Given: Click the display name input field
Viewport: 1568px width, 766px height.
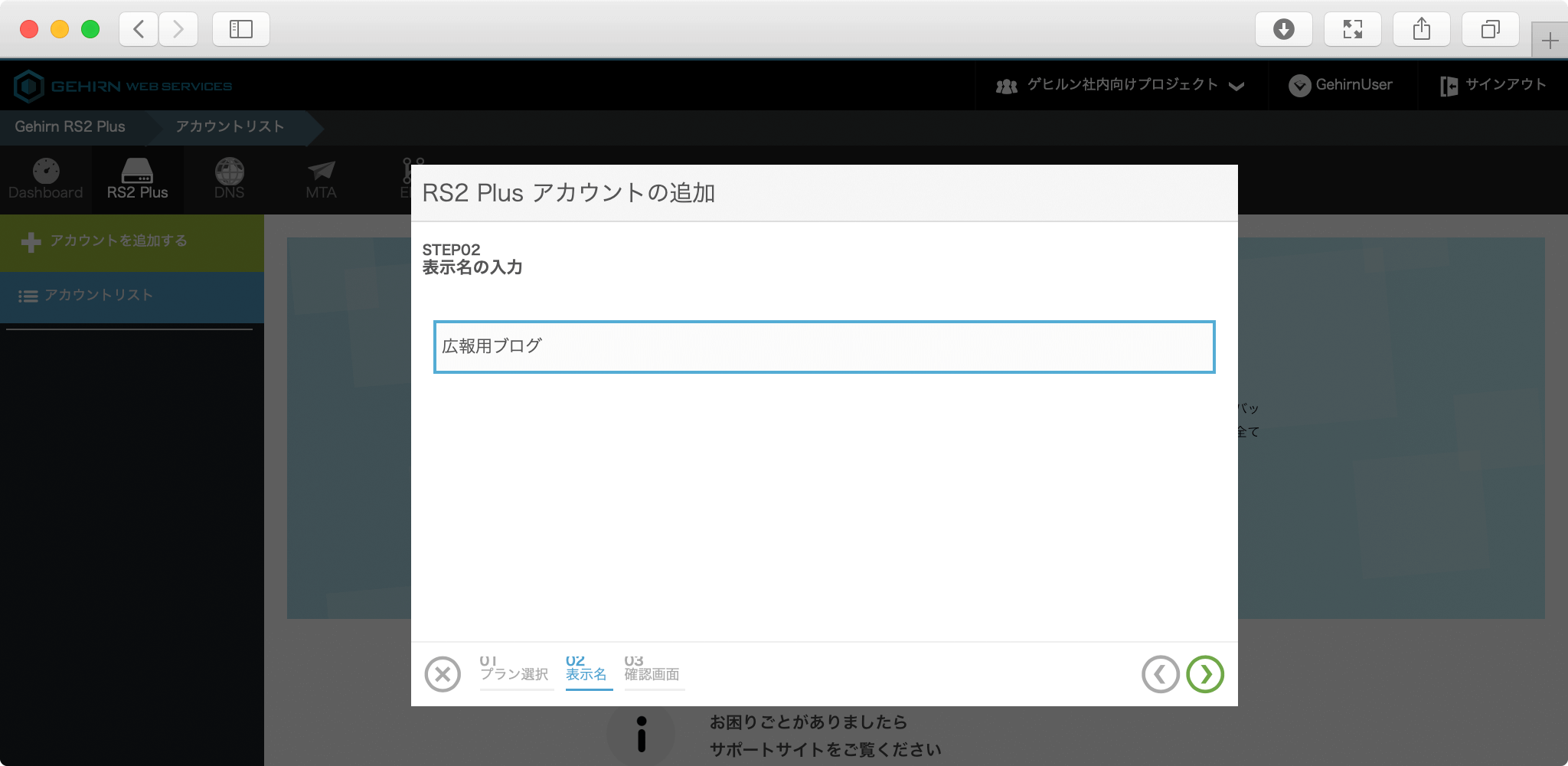Looking at the screenshot, I should 824,347.
